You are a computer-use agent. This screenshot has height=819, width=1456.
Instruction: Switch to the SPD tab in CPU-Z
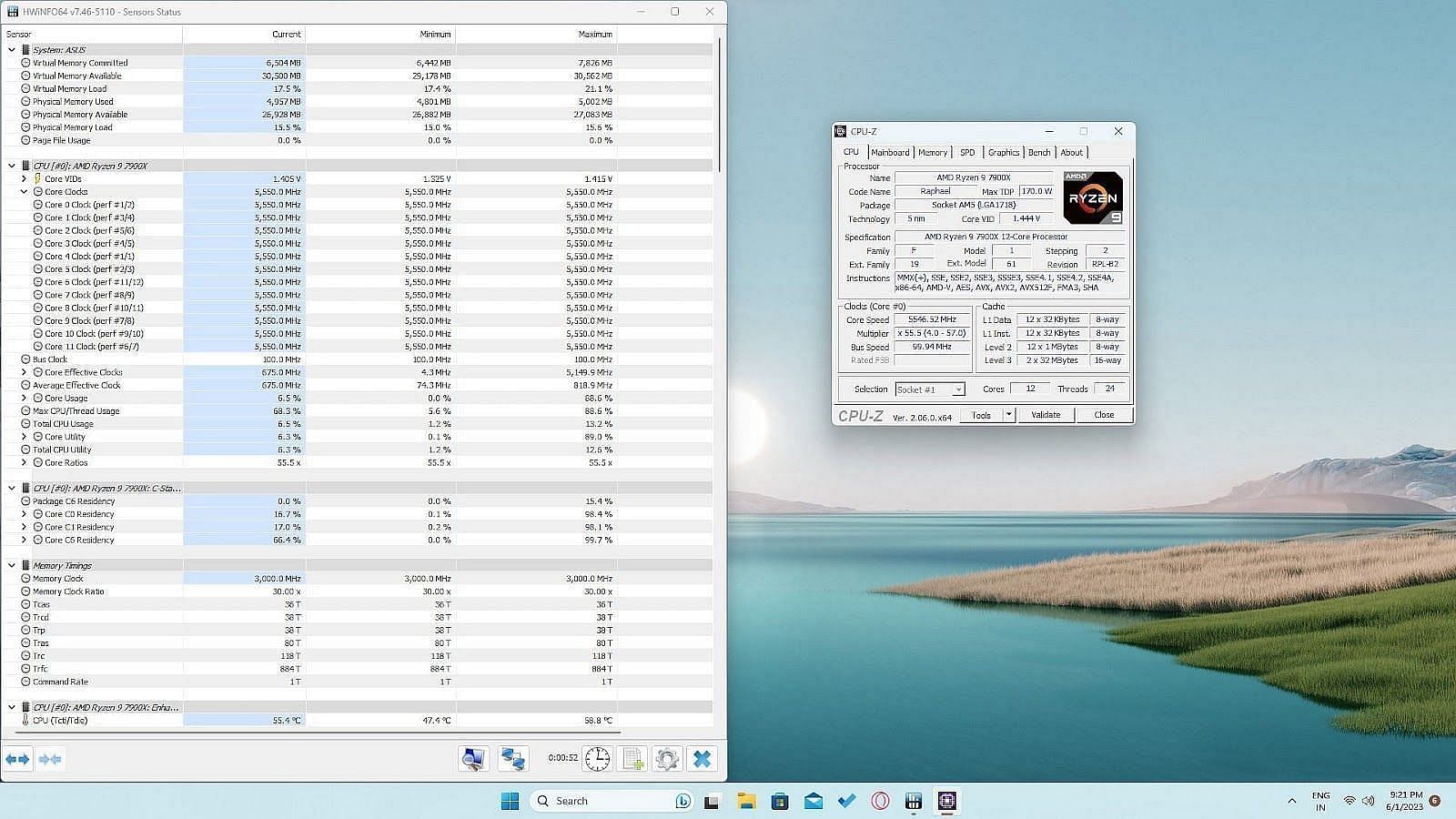tap(967, 153)
